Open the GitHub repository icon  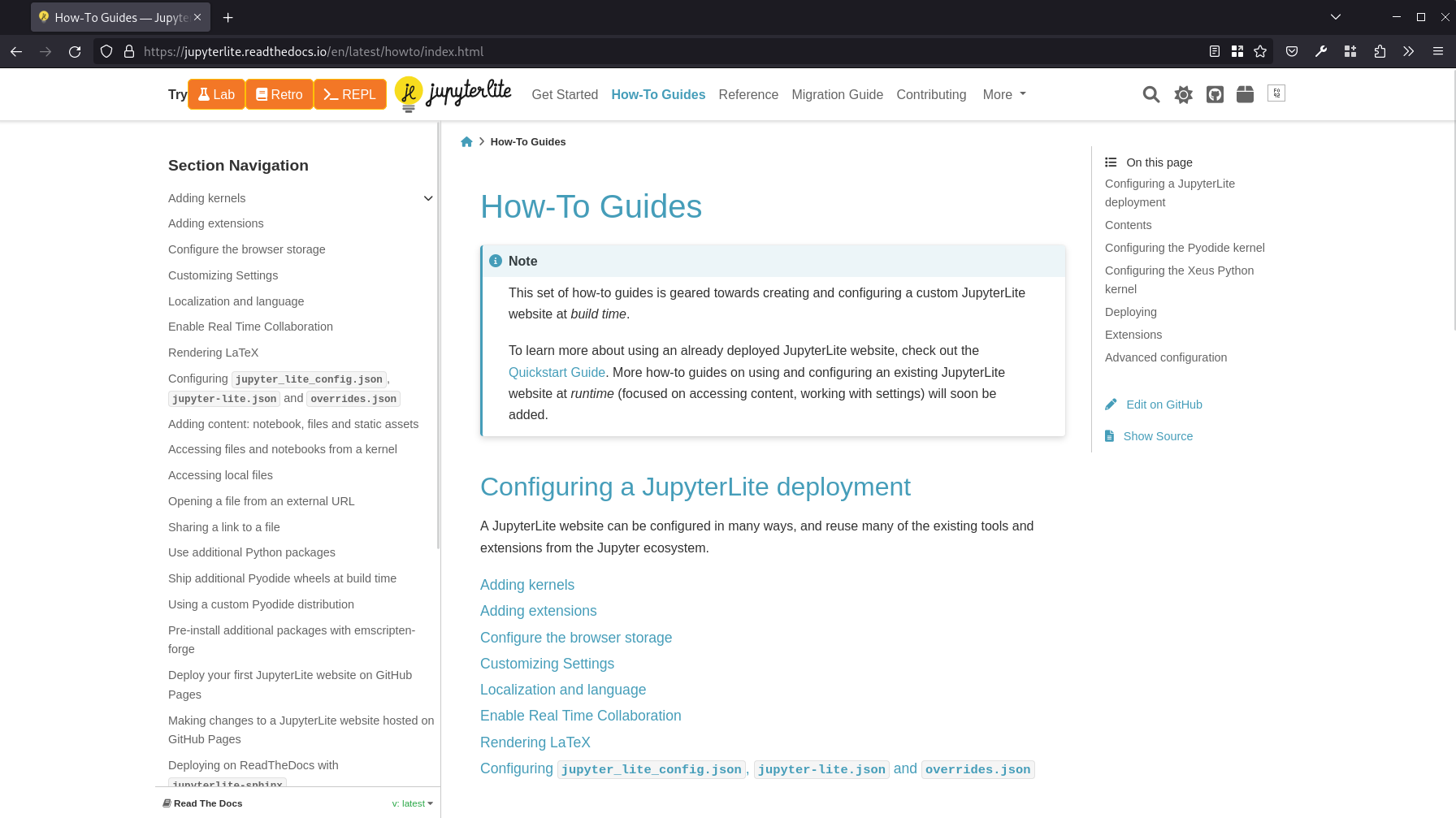click(1215, 94)
